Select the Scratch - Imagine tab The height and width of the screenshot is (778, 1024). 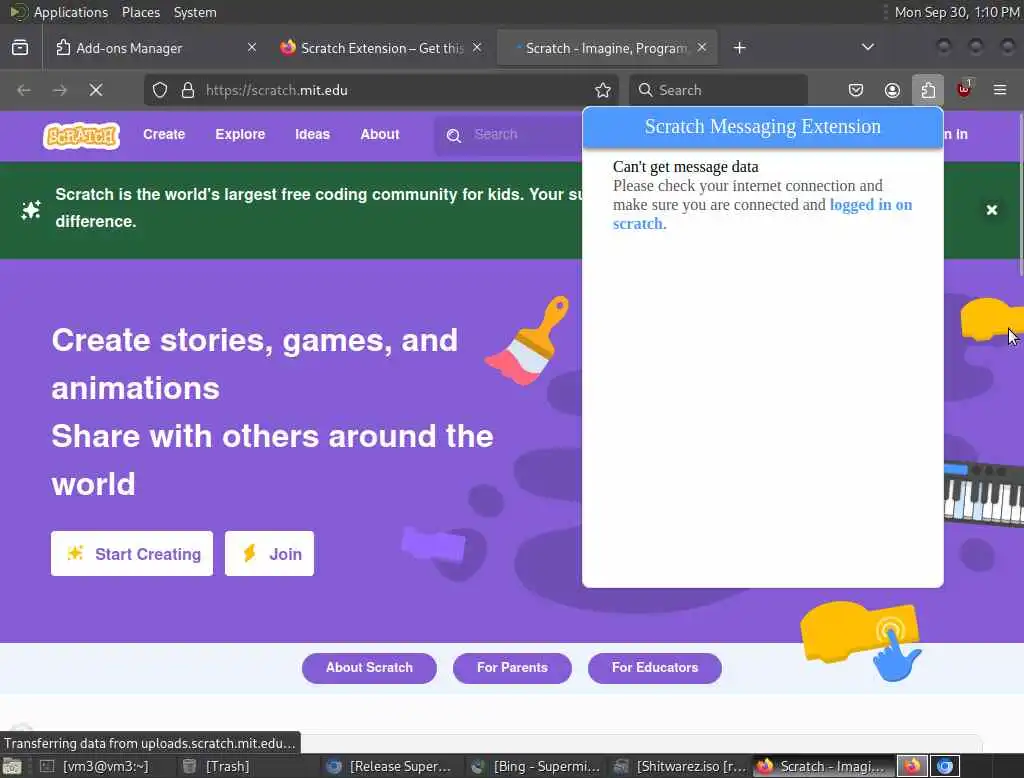(607, 48)
